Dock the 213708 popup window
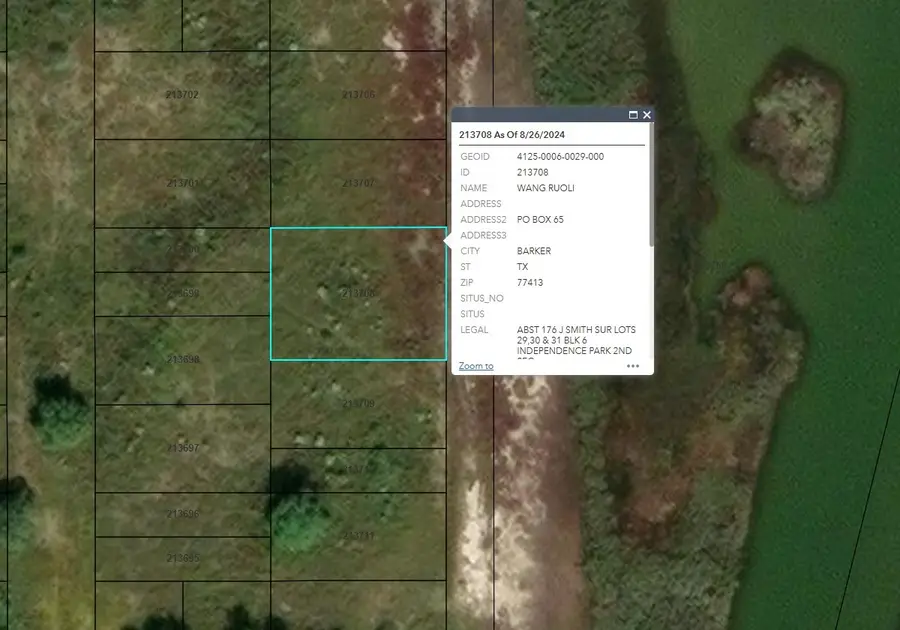This screenshot has width=900, height=630. tap(634, 115)
